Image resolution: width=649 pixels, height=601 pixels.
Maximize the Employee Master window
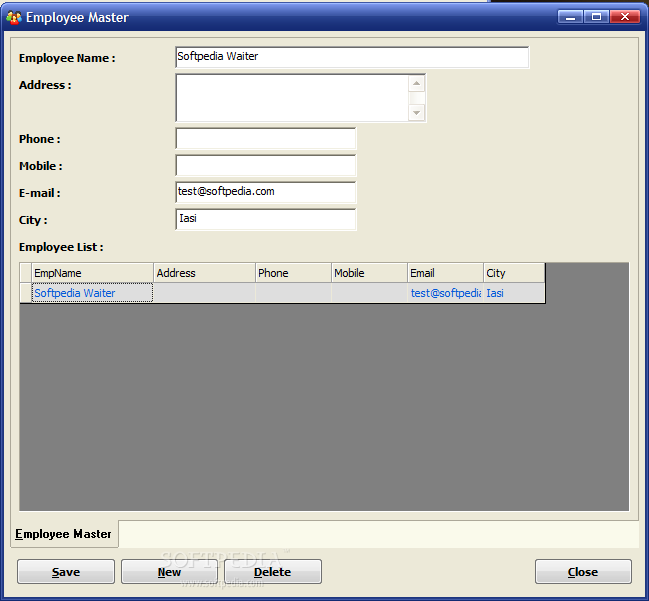click(x=596, y=17)
